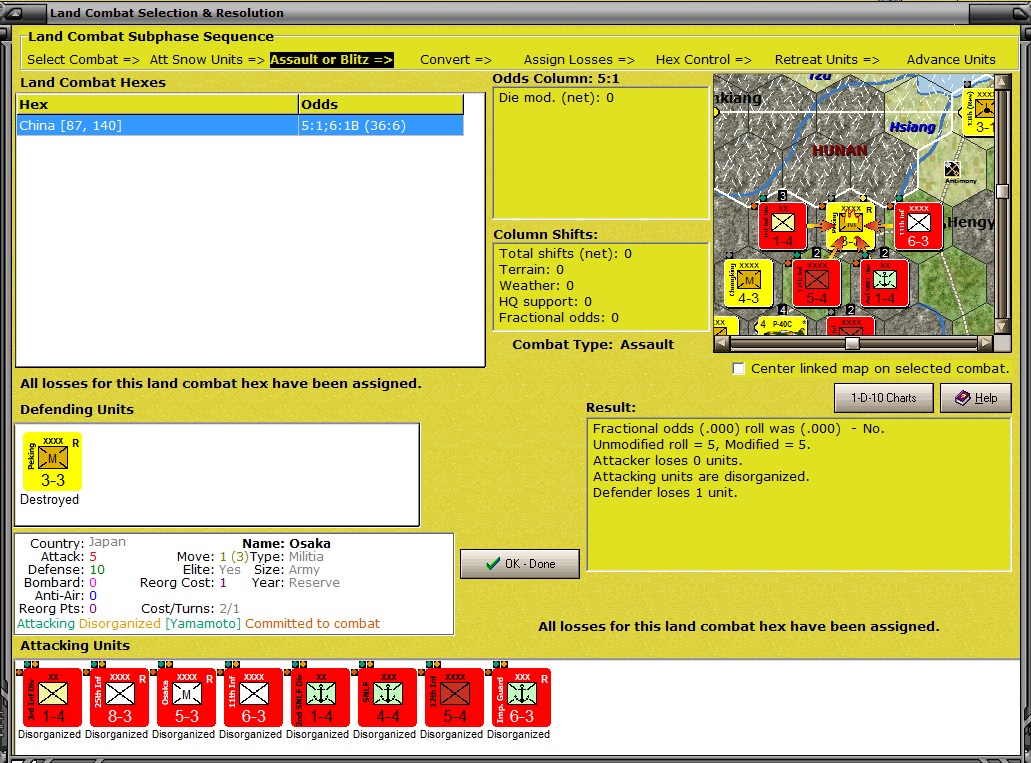Click the Chungking 4-3 militia counter on map
The image size is (1031, 763).
[748, 283]
